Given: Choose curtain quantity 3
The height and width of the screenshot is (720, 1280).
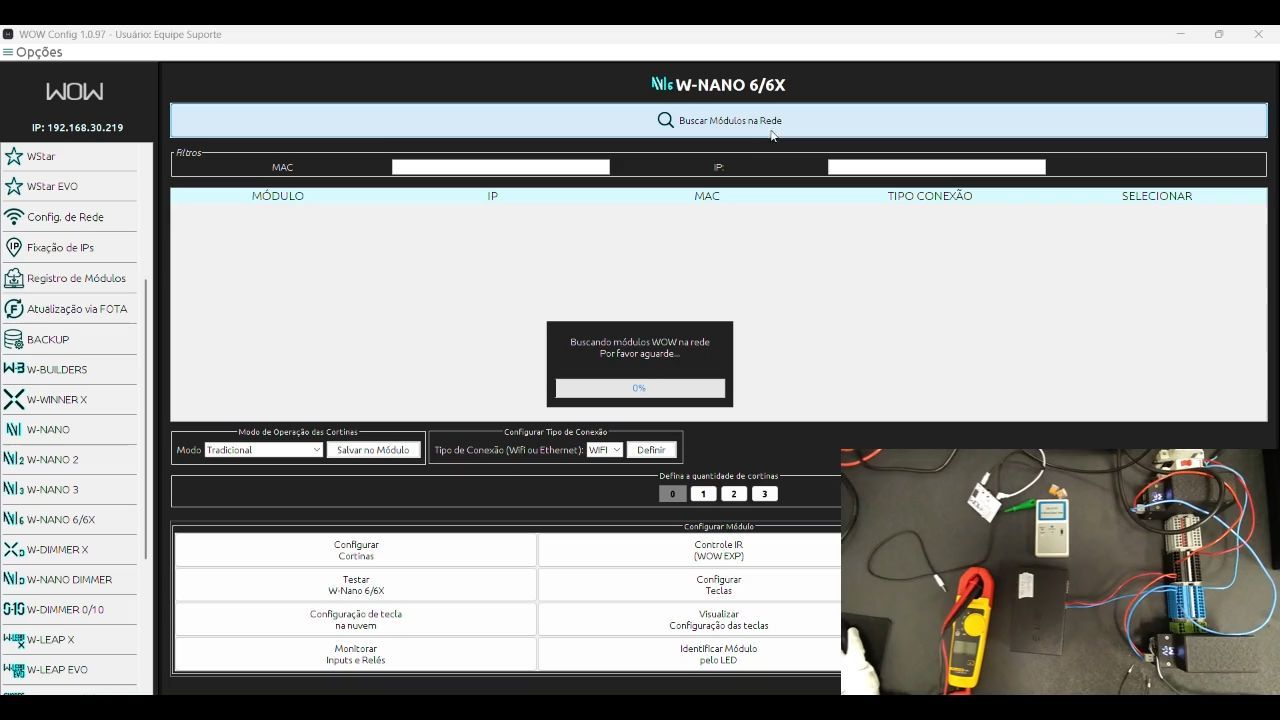Looking at the screenshot, I should pos(765,494).
